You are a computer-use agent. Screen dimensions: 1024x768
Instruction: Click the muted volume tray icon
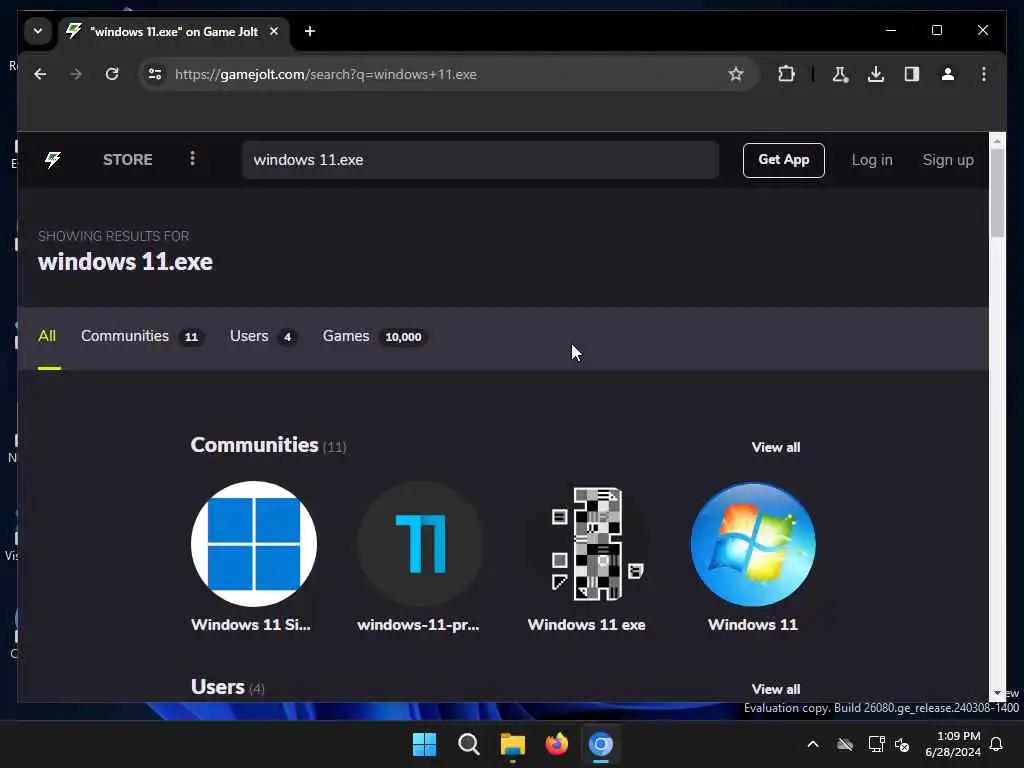[903, 744]
